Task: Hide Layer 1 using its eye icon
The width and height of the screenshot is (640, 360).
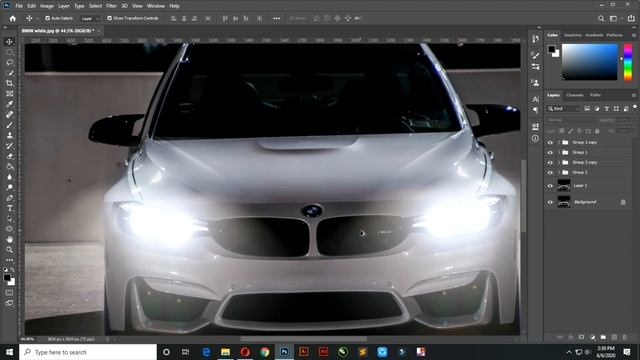Action: [550, 186]
